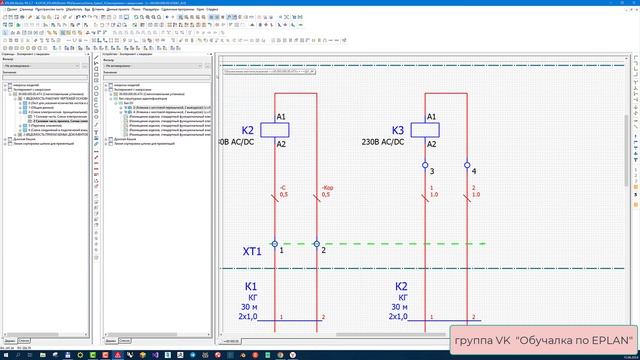Open the Вставить menu
Viewport: 640px width, 360px height.
pos(98,9)
